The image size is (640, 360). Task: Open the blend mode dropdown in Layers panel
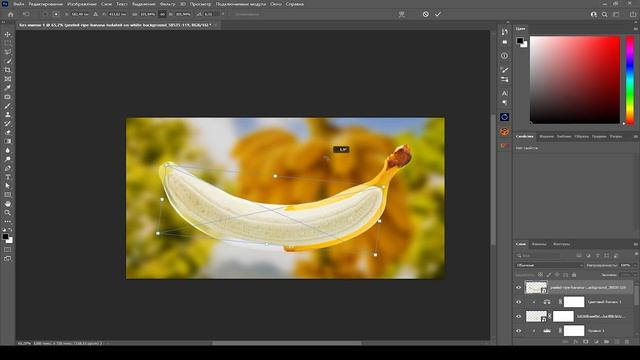pos(549,265)
